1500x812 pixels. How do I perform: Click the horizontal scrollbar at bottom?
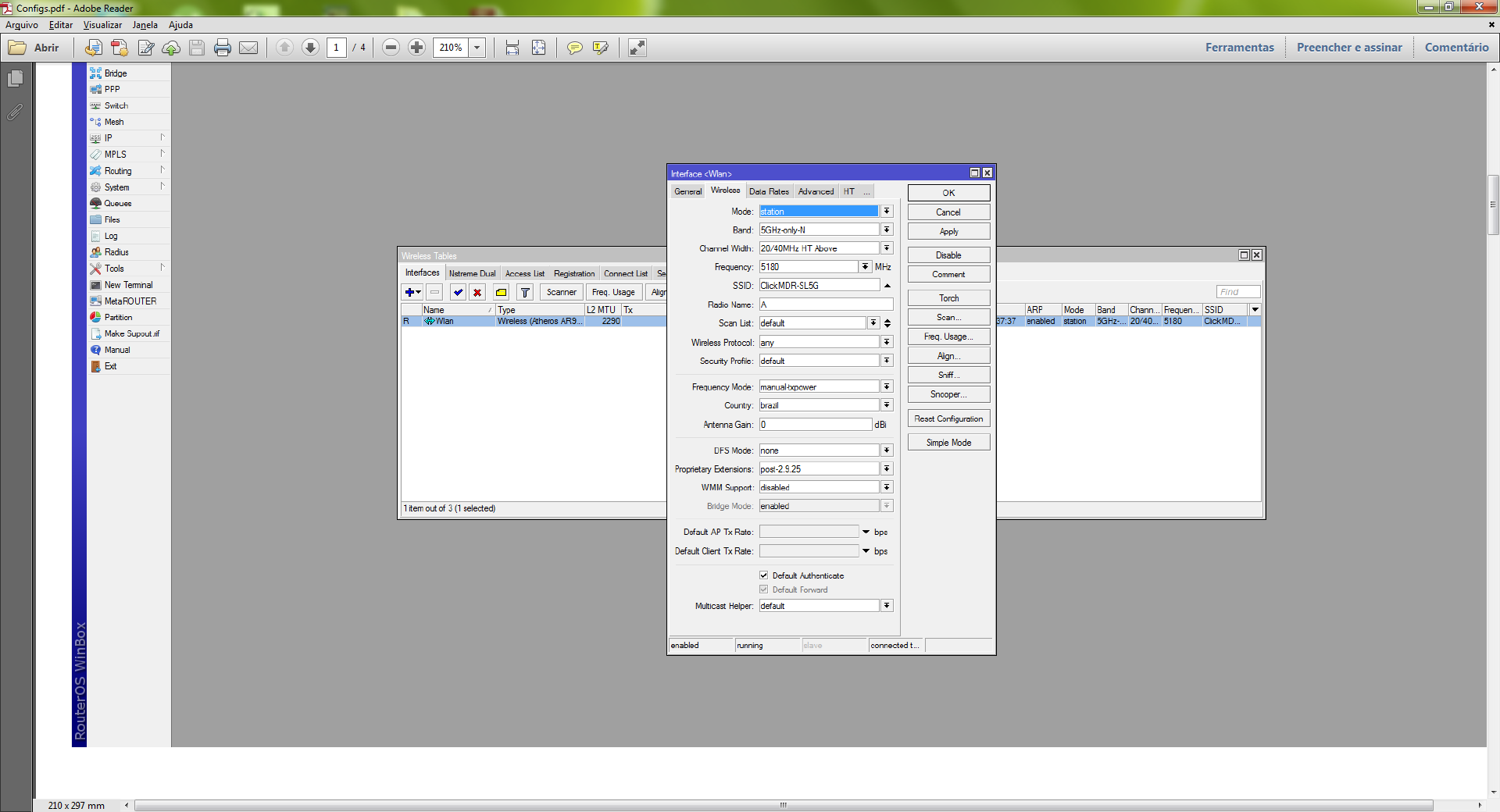[x=783, y=805]
